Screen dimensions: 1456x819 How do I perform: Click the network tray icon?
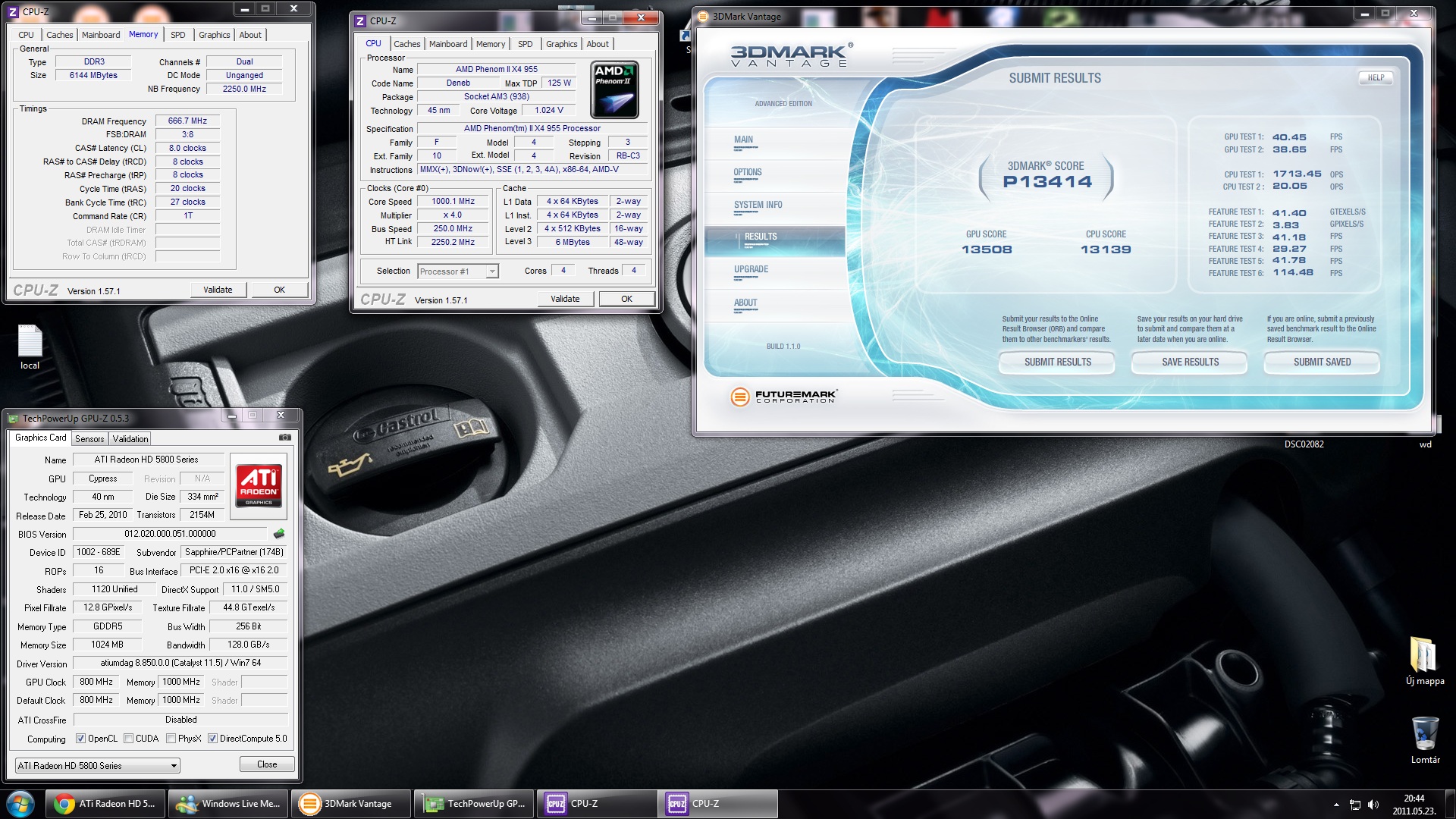(x=1355, y=805)
